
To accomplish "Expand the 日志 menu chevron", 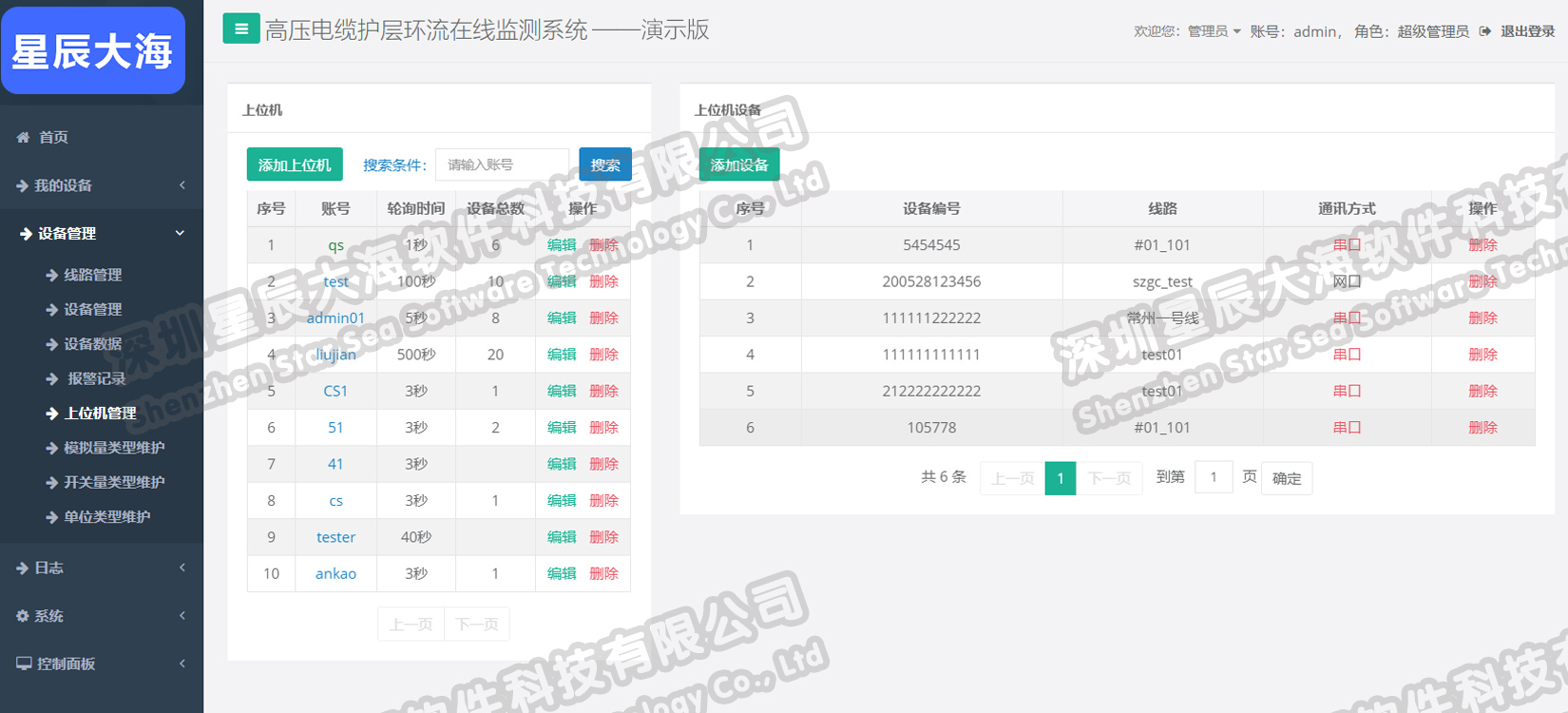I will pos(182,568).
